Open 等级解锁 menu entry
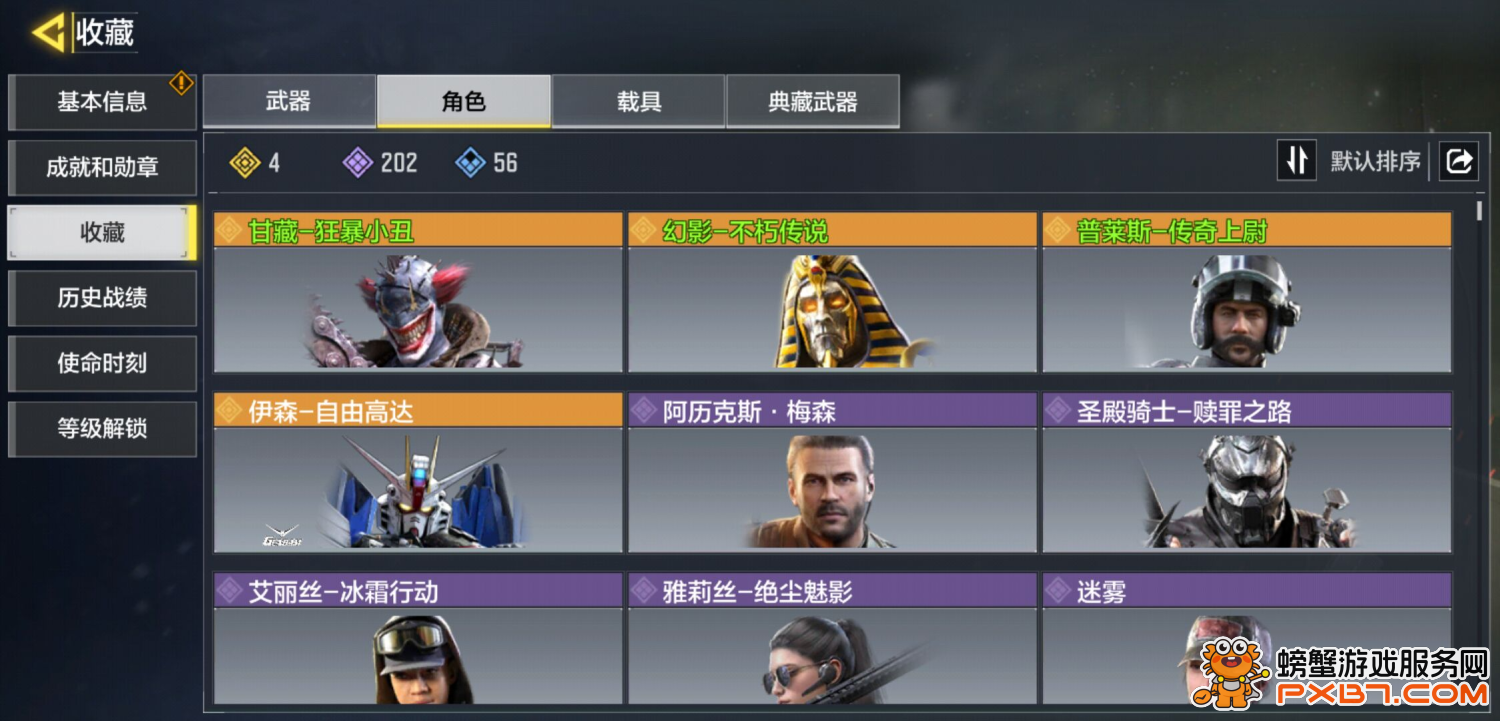 [102, 430]
